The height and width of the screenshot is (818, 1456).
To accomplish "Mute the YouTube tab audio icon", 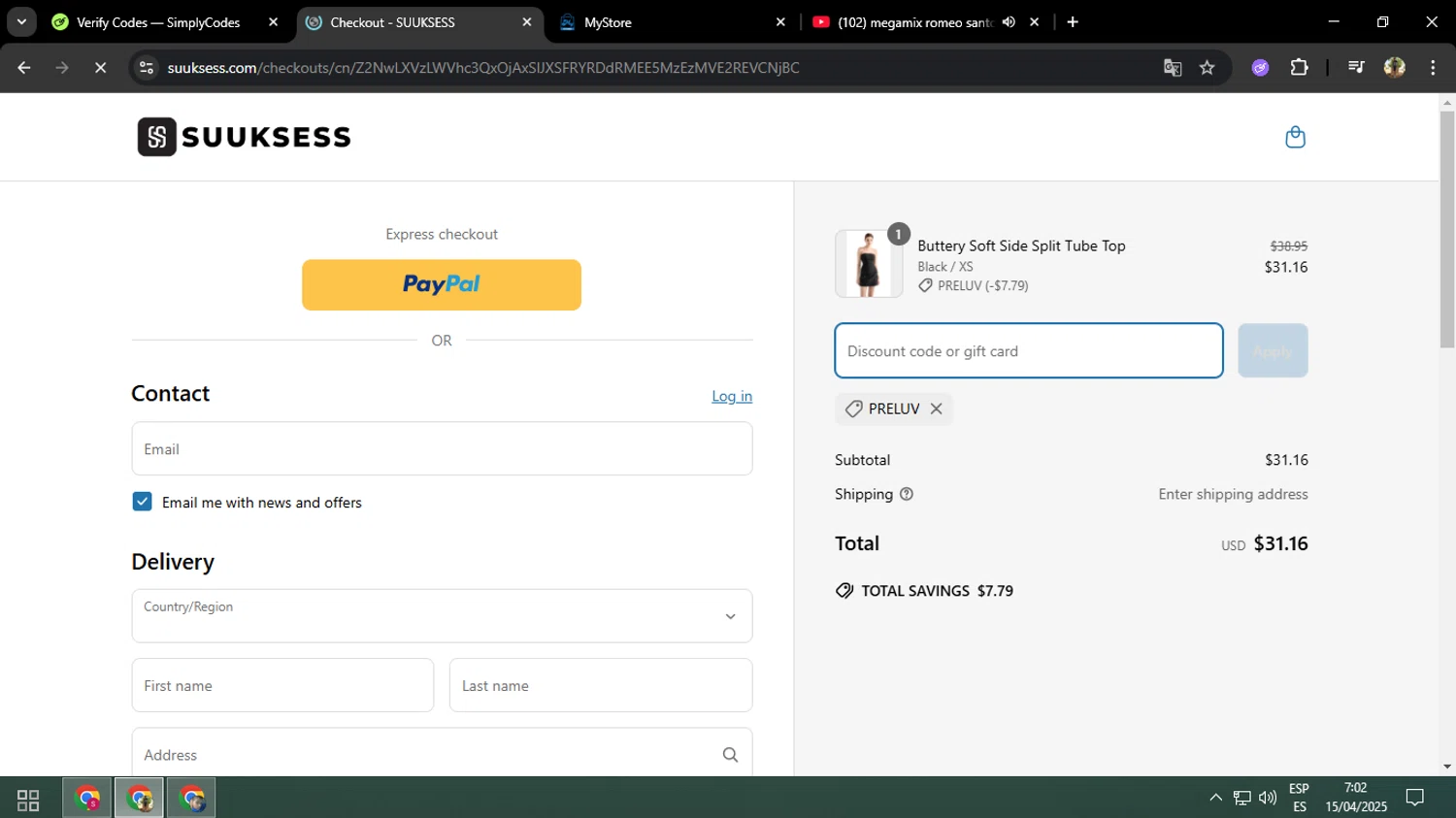I will tap(1009, 21).
